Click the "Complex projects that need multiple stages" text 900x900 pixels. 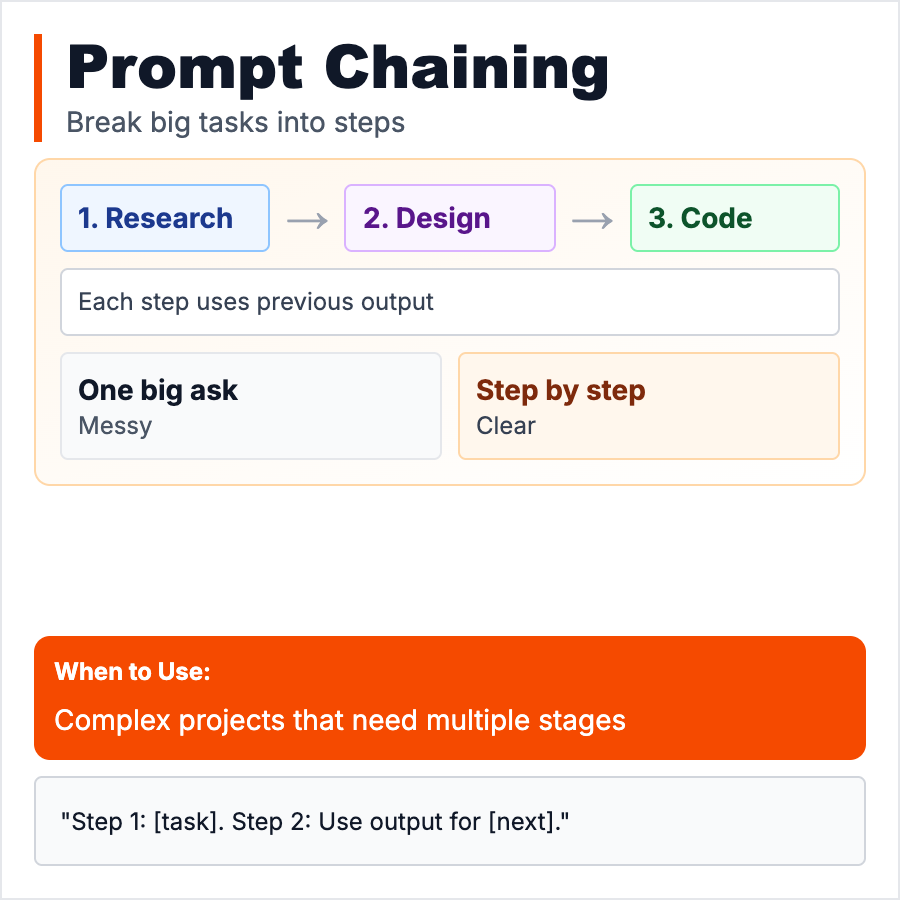[x=340, y=720]
